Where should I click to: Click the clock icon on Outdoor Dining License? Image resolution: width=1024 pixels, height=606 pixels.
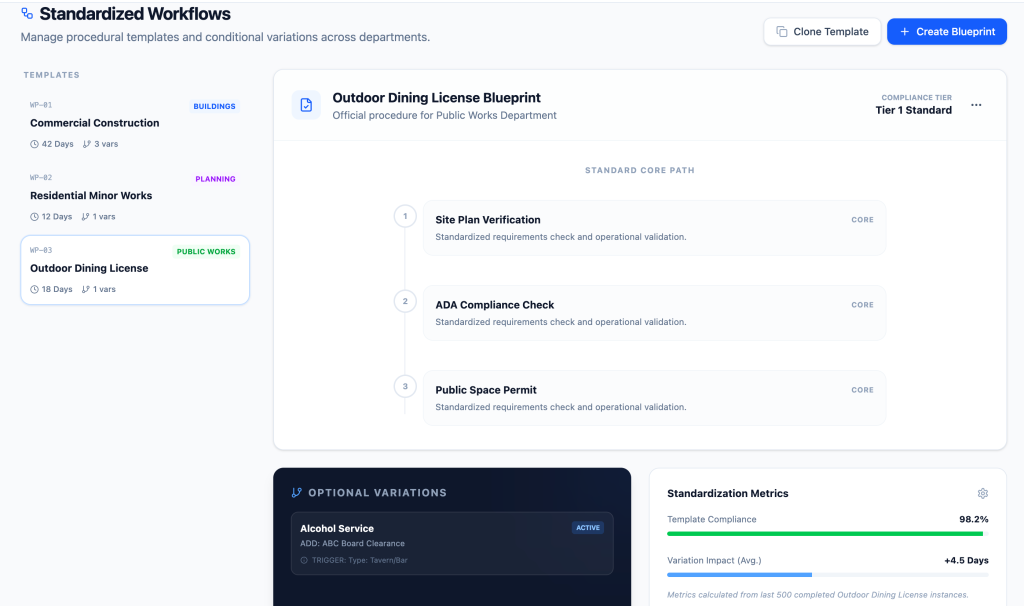click(x=35, y=290)
